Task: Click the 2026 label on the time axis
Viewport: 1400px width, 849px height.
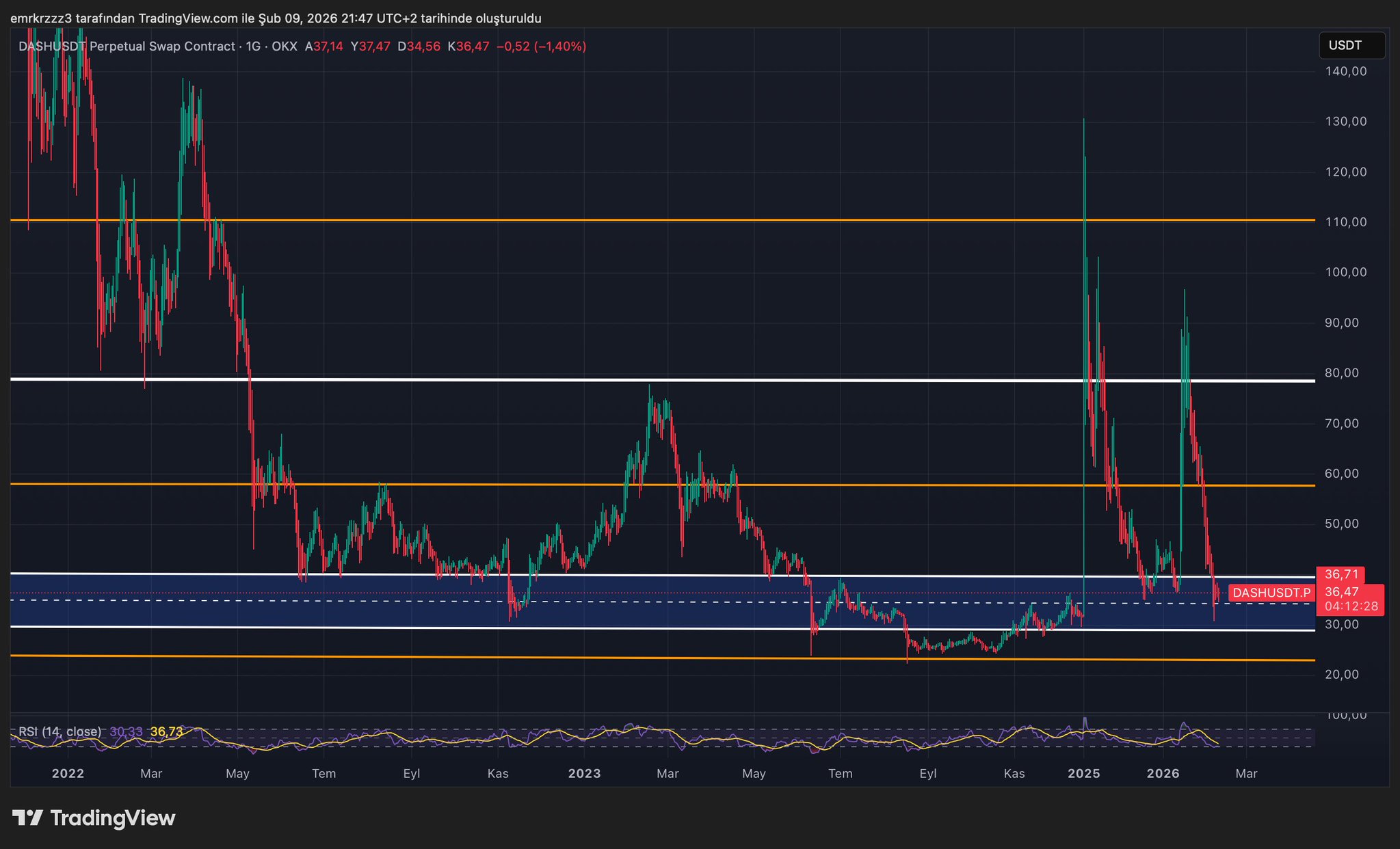Action: click(x=1163, y=774)
